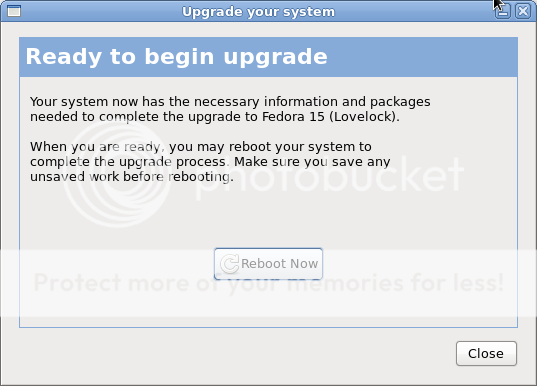Close window using title bar X icon
The width and height of the screenshot is (537, 386).
pos(523,11)
